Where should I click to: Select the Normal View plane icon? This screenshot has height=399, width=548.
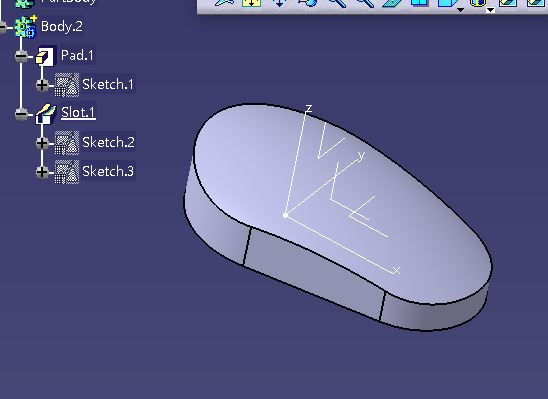point(391,3)
